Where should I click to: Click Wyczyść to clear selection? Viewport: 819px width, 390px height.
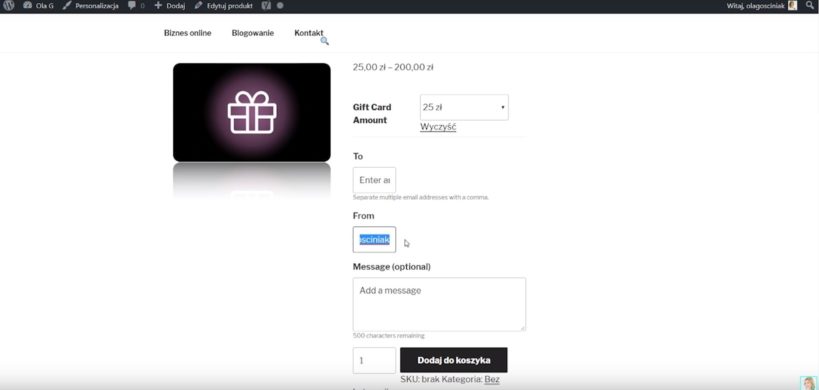(x=438, y=127)
